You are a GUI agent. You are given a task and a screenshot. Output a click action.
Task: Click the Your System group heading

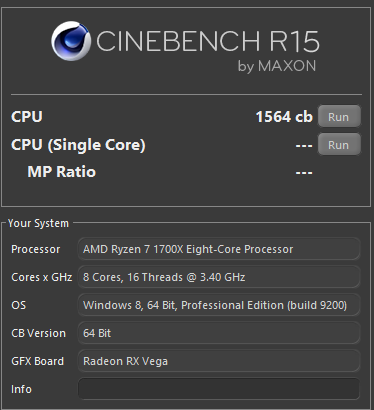(38, 223)
